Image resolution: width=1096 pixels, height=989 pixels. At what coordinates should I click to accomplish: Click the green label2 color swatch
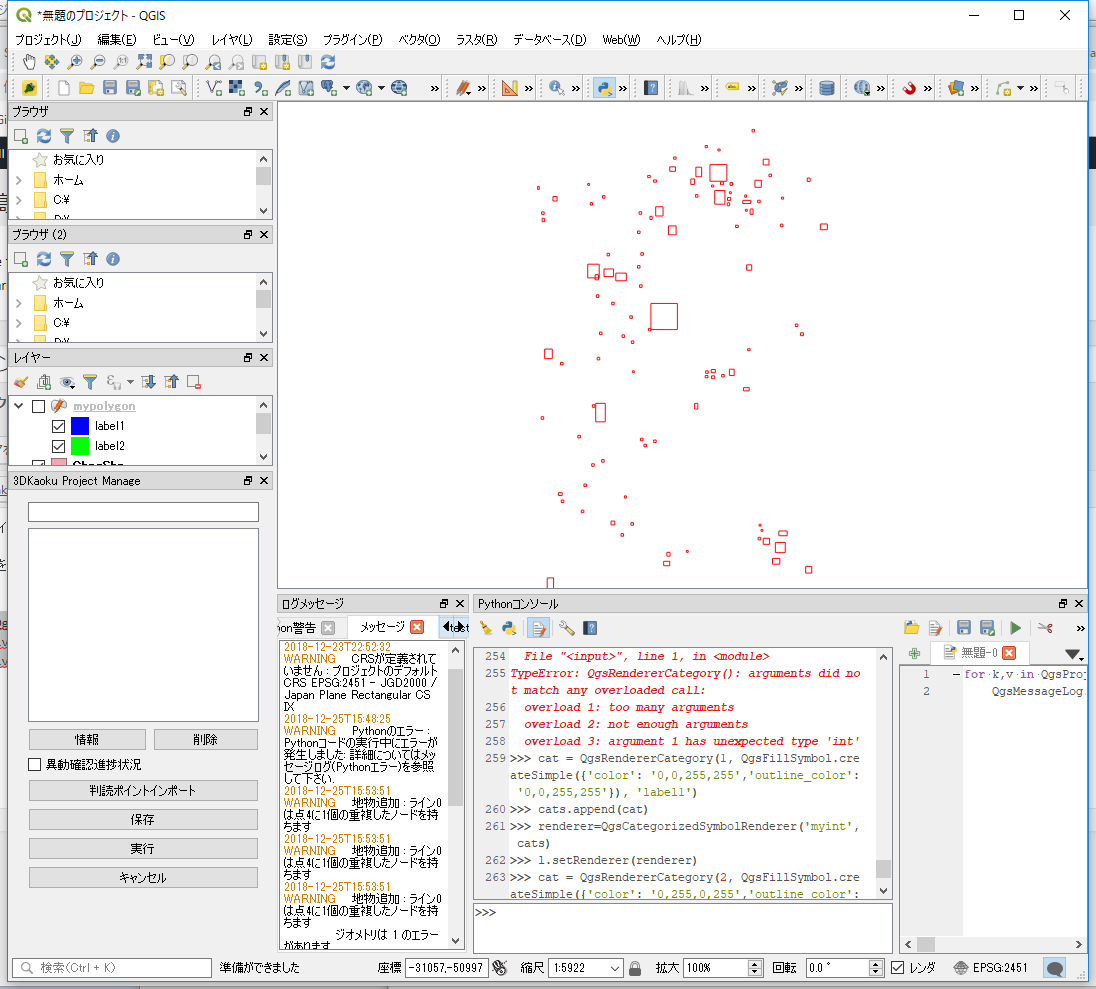(x=80, y=446)
